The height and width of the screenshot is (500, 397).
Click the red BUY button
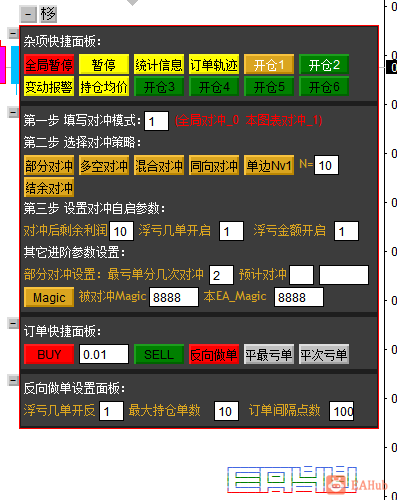point(49,354)
